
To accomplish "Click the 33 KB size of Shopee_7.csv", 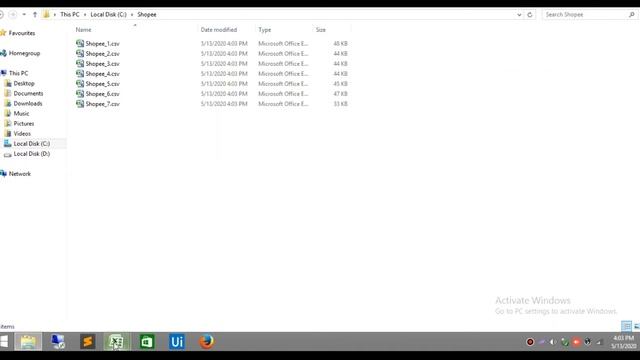I will point(340,104).
